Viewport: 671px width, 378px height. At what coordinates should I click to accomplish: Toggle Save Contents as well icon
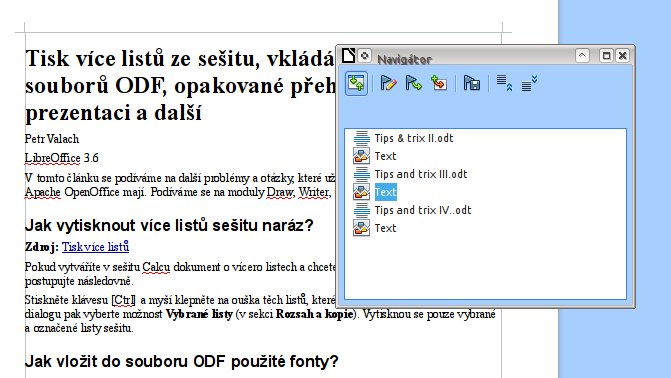[x=472, y=83]
